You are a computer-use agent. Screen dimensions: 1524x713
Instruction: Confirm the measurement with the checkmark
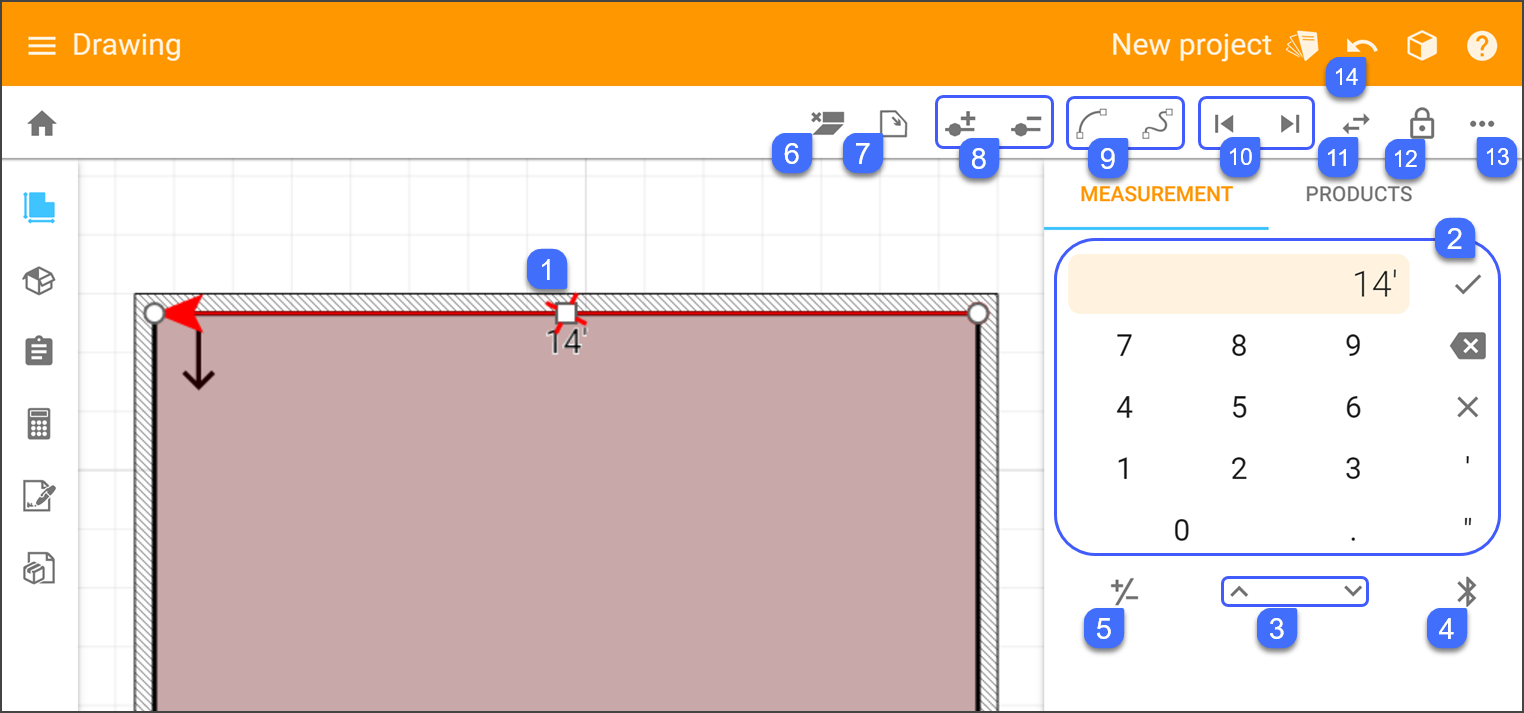[x=1467, y=285]
